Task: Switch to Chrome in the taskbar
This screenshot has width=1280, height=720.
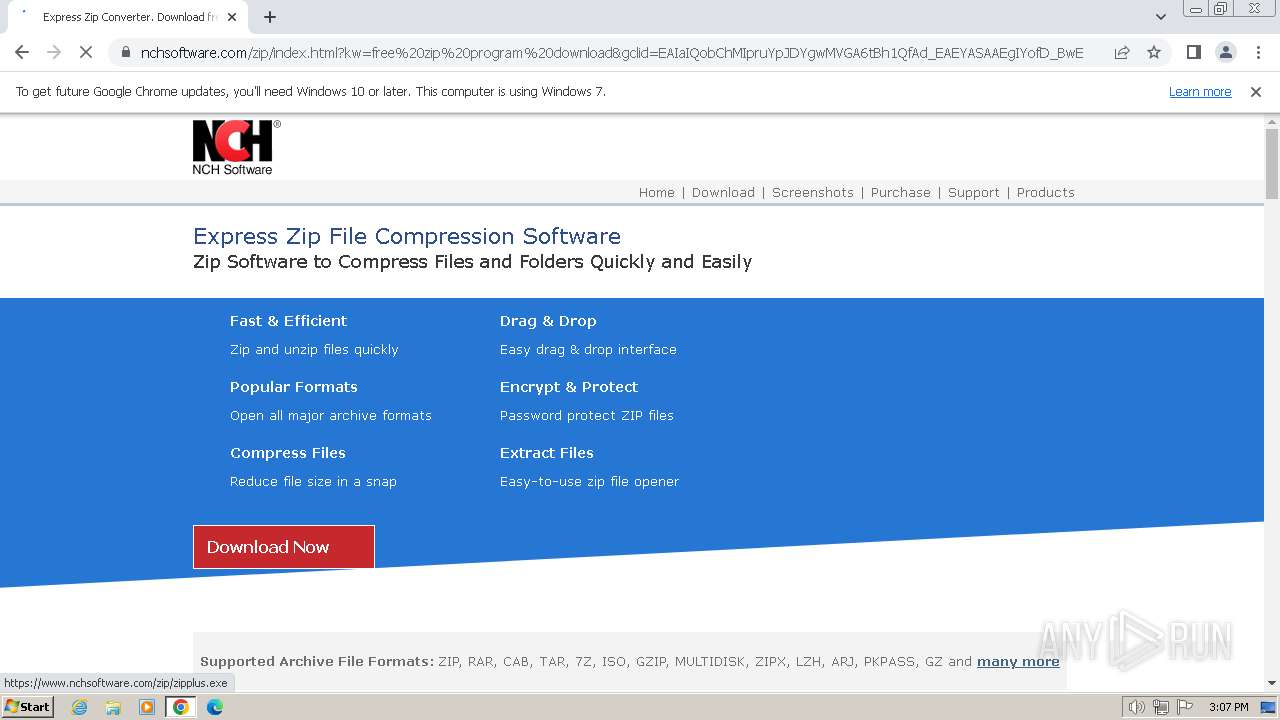Action: click(181, 707)
